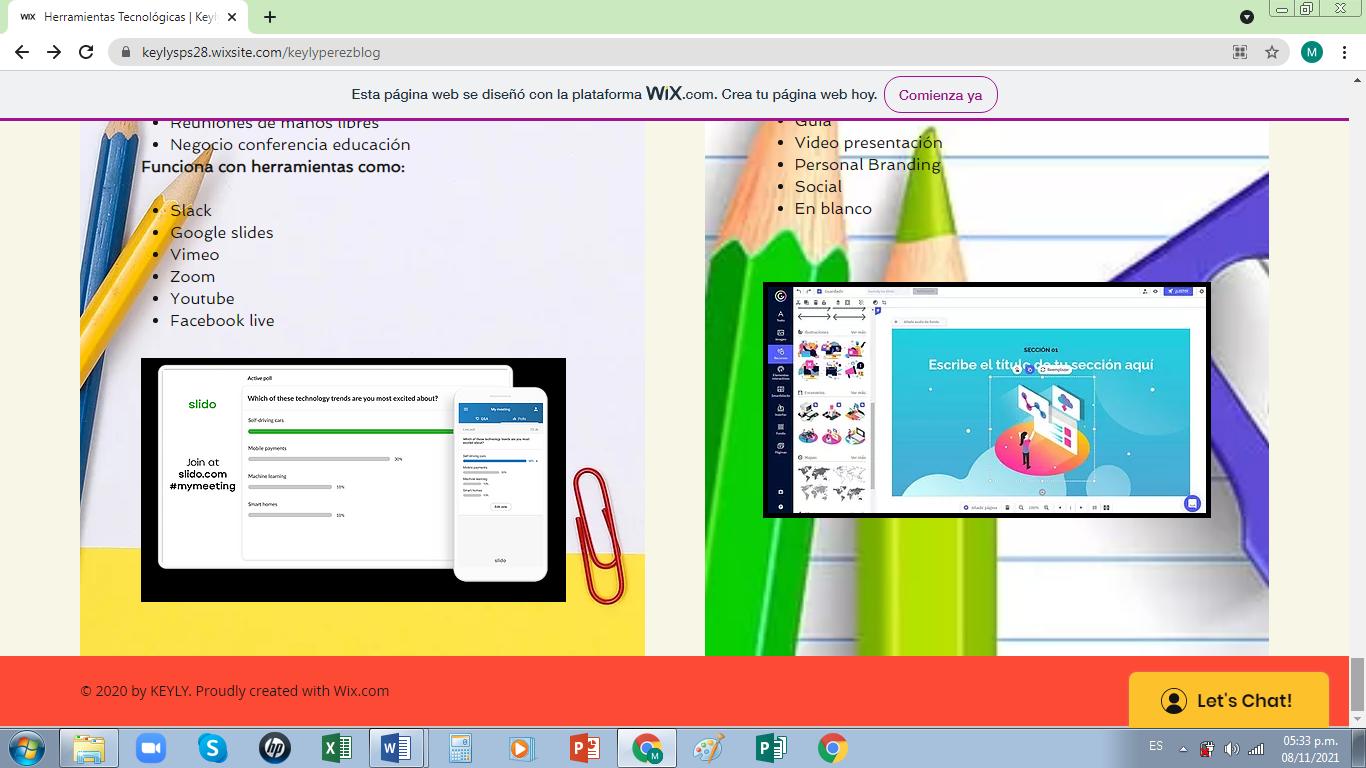Click the Genially editor screenshot image
The width and height of the screenshot is (1366, 768).
[x=986, y=400]
